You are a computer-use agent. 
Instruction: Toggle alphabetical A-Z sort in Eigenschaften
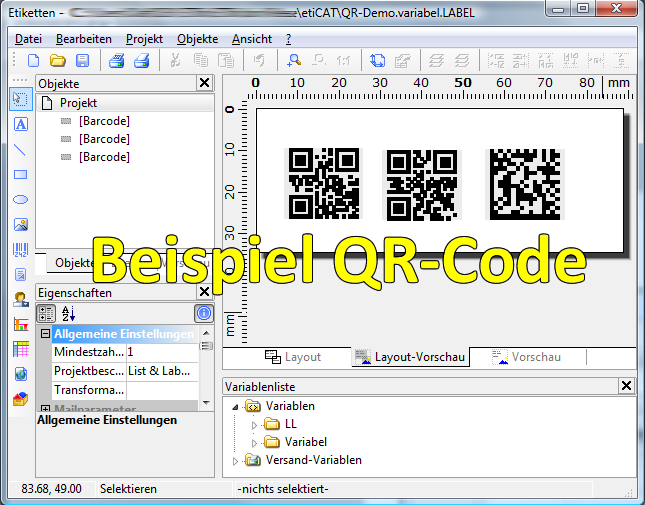(68, 314)
